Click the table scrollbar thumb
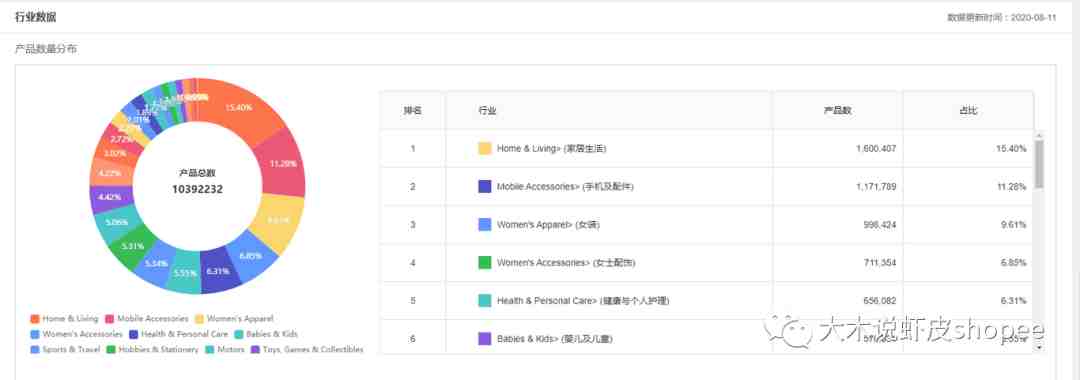The height and width of the screenshot is (380, 1080). (1039, 164)
